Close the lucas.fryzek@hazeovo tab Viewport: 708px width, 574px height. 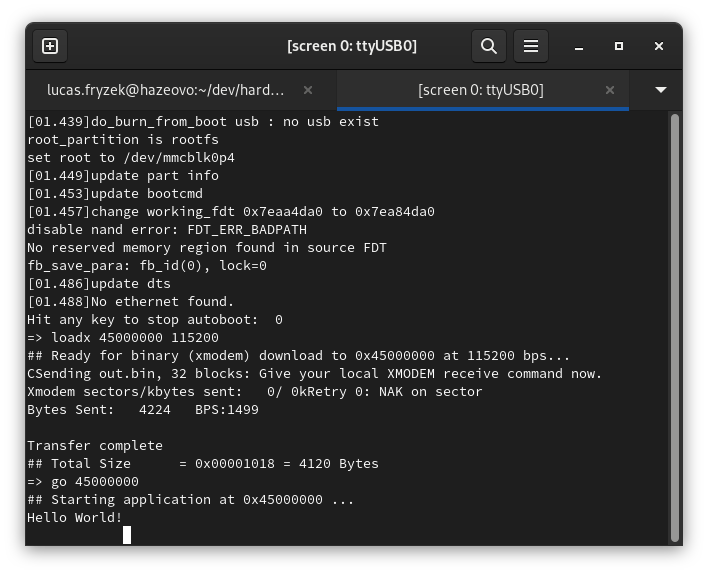[308, 90]
